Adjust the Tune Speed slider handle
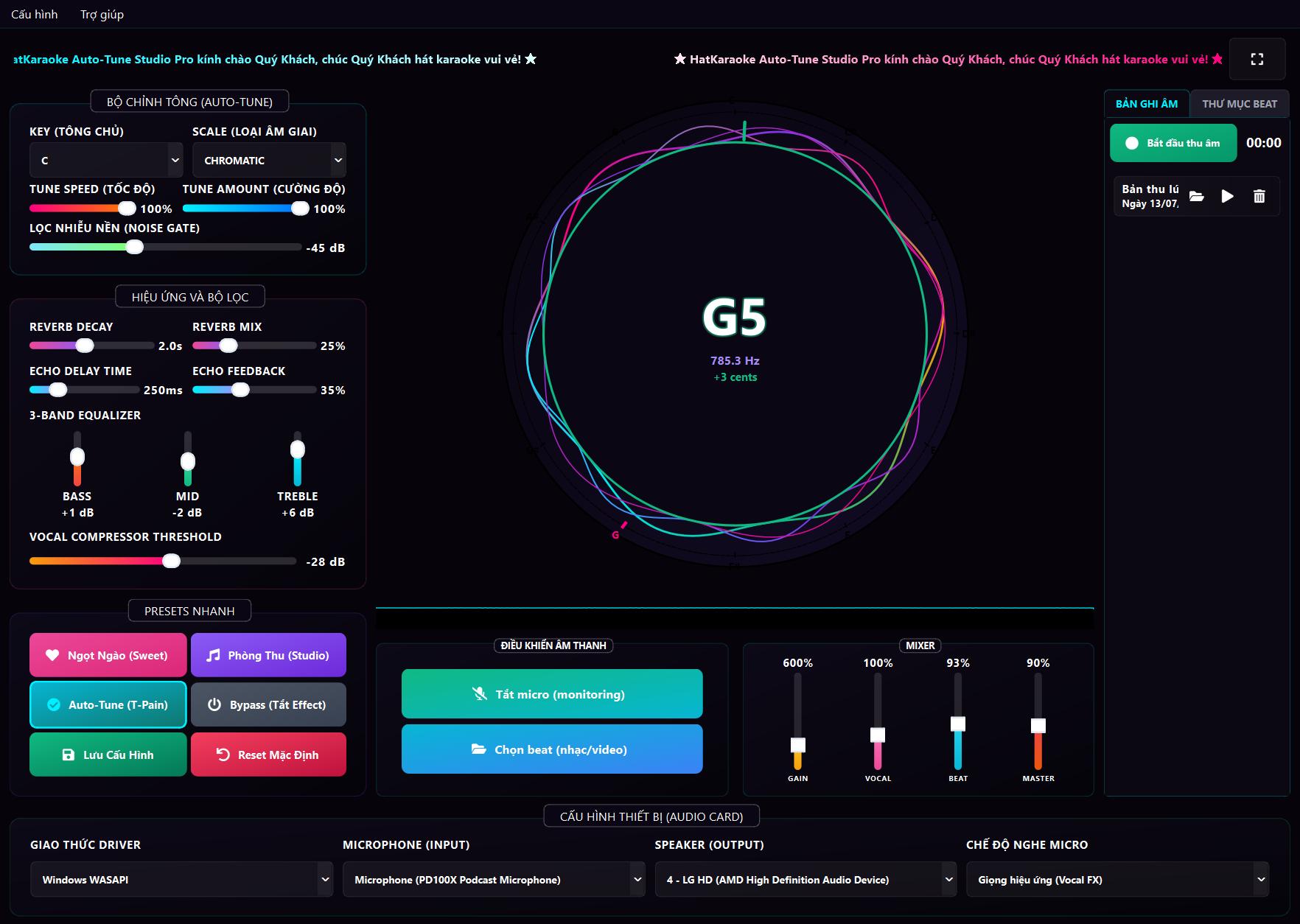Screen dimensions: 1300x924 click(127, 209)
